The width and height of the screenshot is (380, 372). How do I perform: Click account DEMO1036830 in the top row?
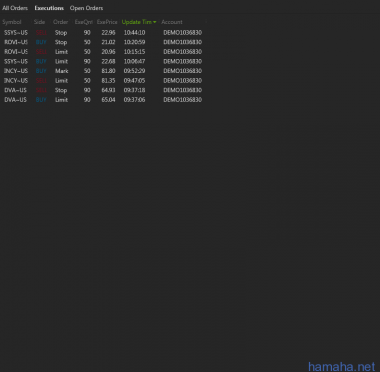point(182,33)
